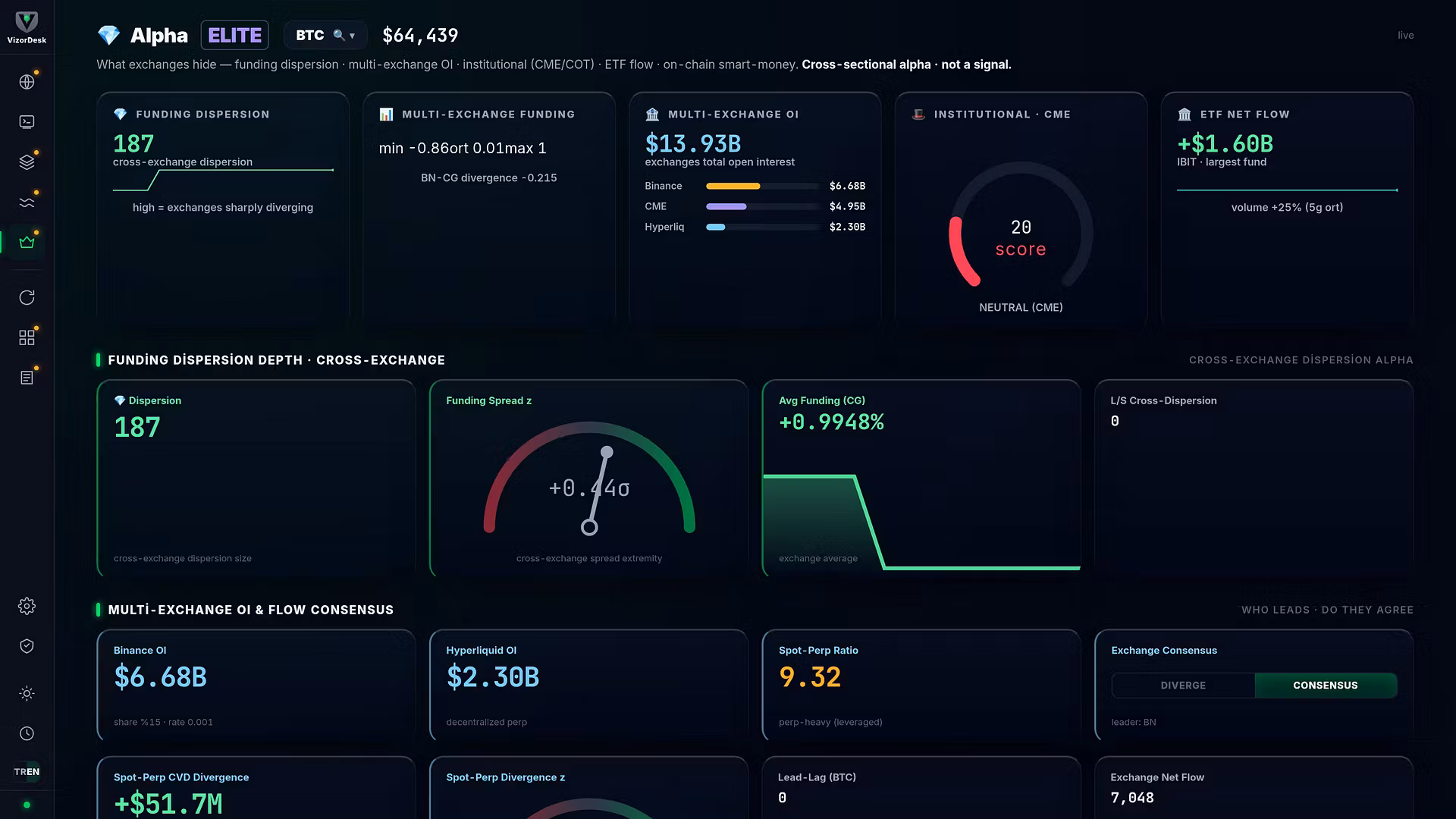The image size is (1456, 819).
Task: Click the Multi-Exchange Funding card
Action: coord(489,210)
